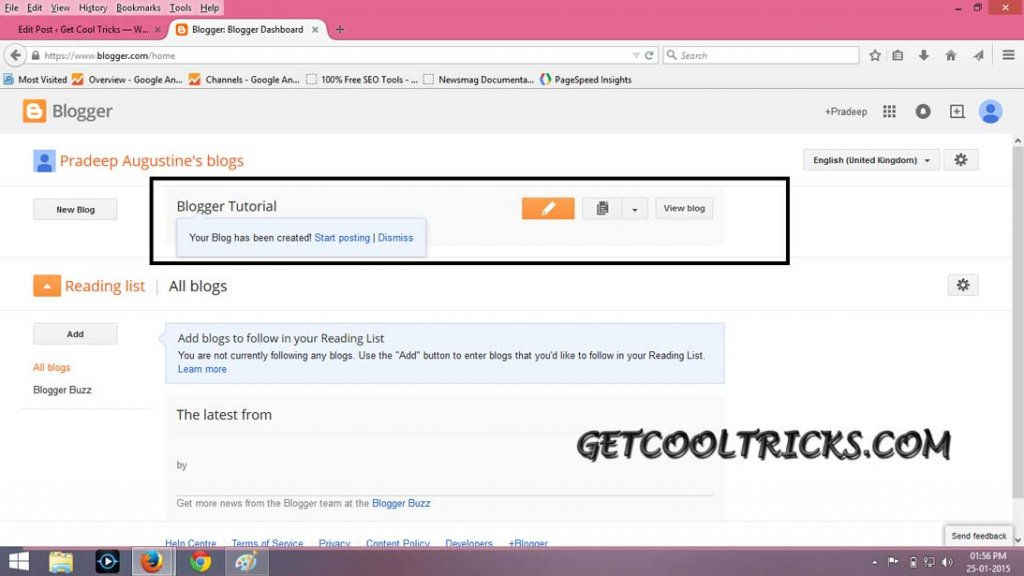
Task: Launch Chrome from the taskbar
Action: [x=200, y=562]
